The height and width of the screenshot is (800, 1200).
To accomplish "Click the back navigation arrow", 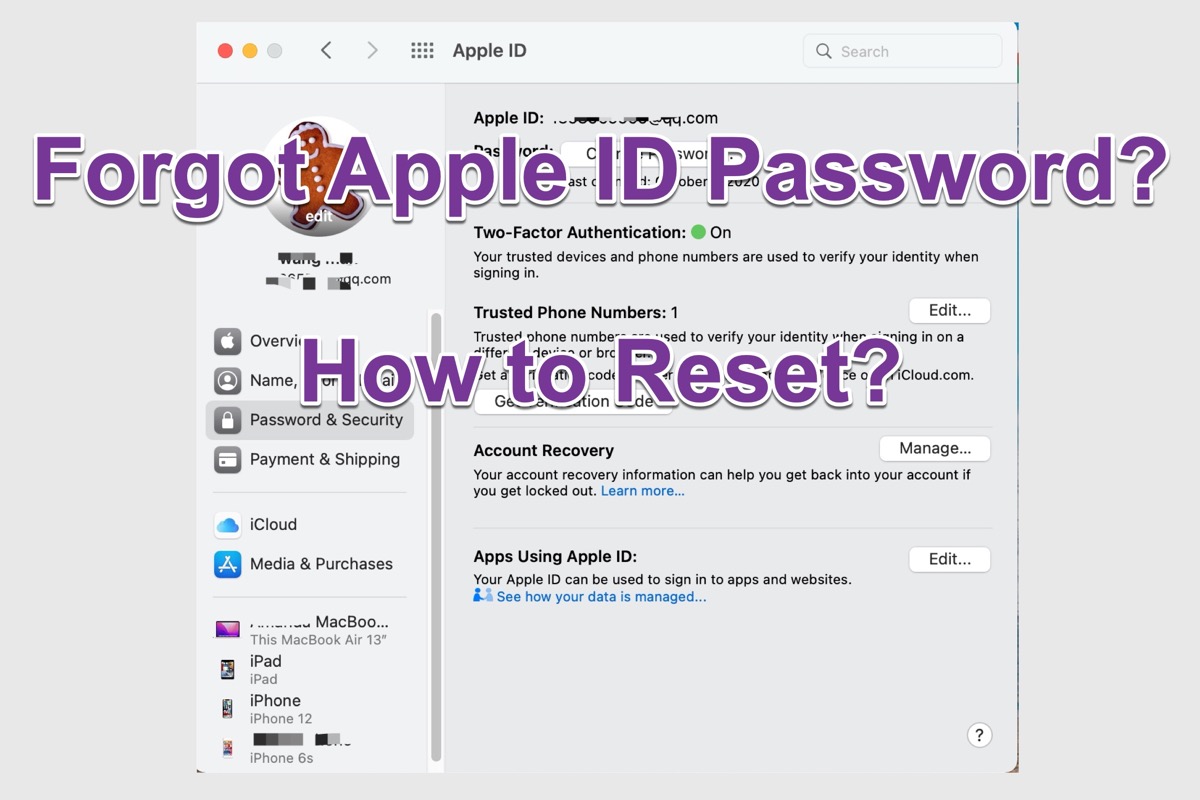I will (x=326, y=51).
